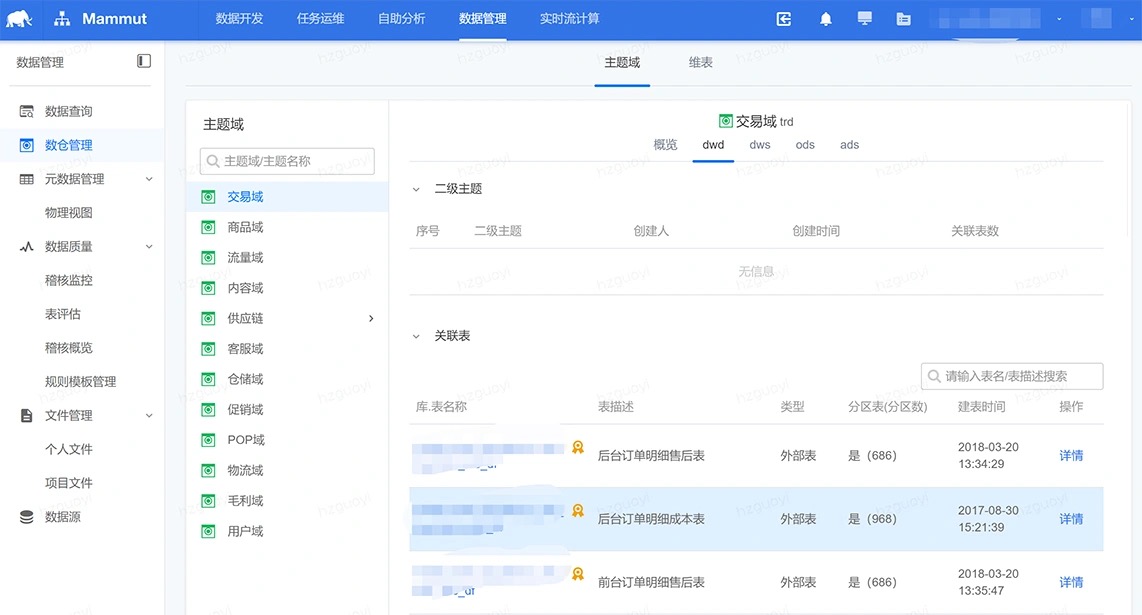
Task: Select 商品域 in subject domain list
Action: [245, 228]
